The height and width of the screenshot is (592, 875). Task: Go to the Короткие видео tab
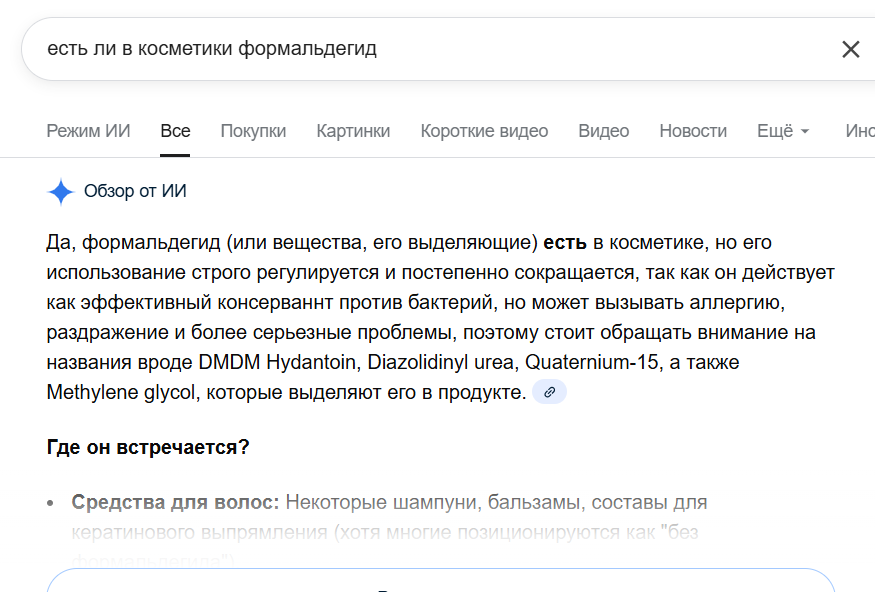(x=484, y=131)
